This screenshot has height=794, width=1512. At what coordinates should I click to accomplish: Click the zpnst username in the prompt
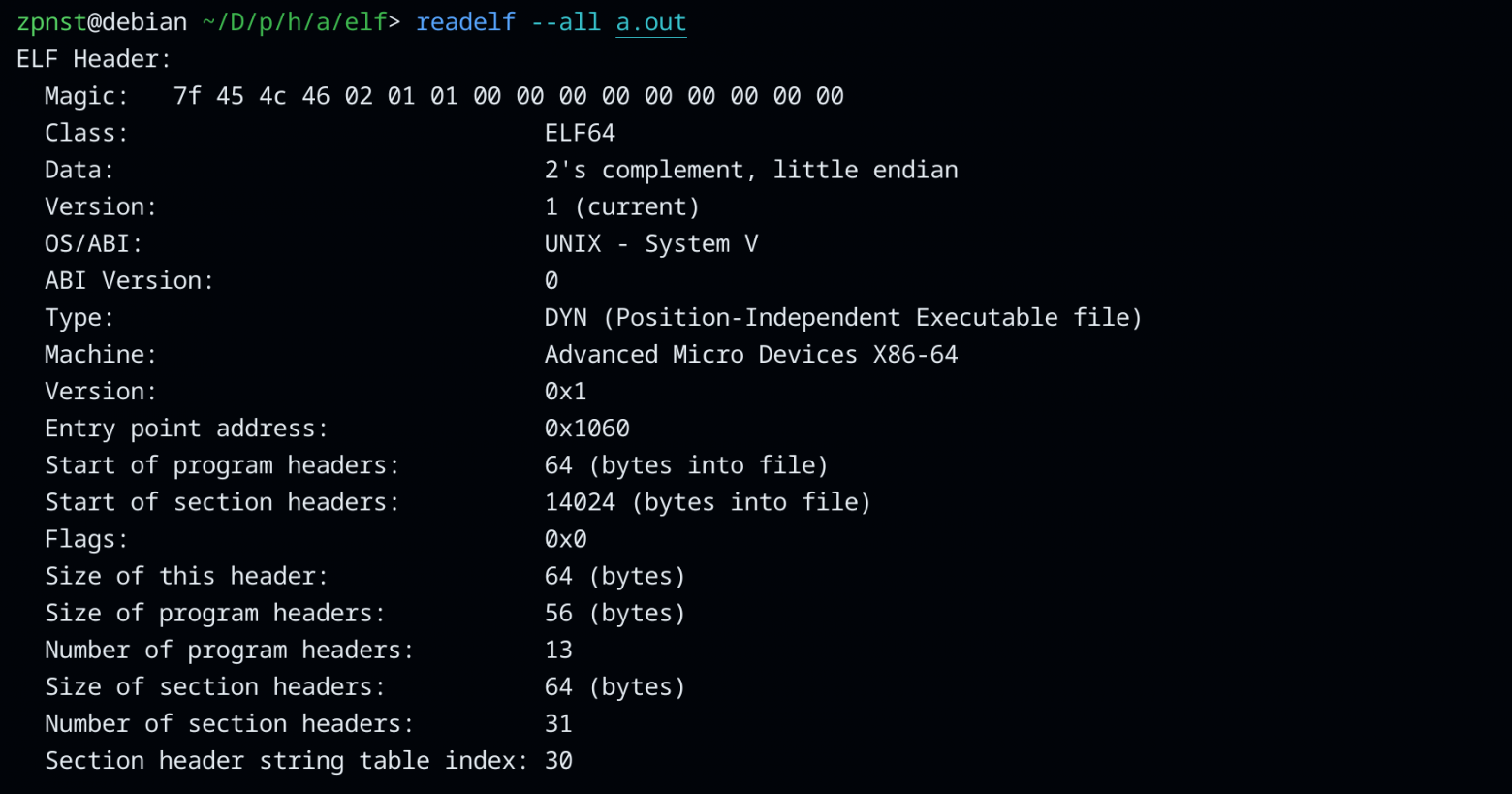[51, 22]
